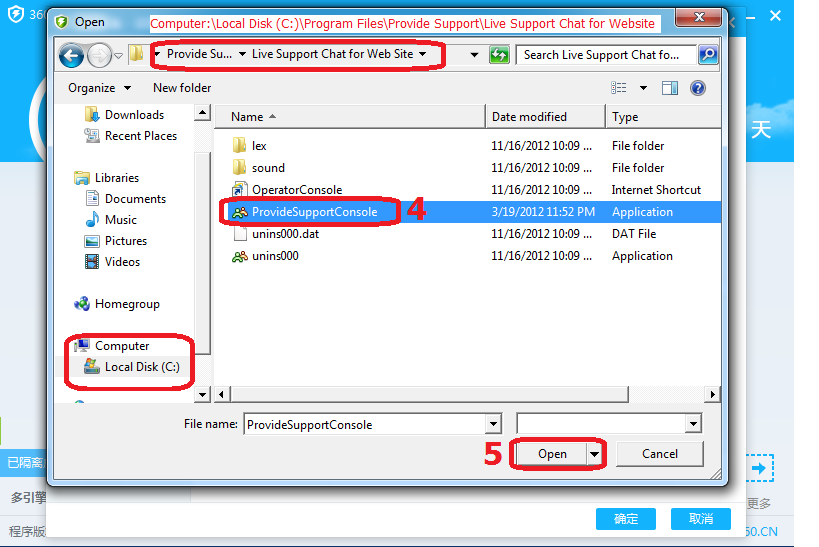Click the OperatorConsole shortcut icon
819x547 pixels.
coord(239,189)
